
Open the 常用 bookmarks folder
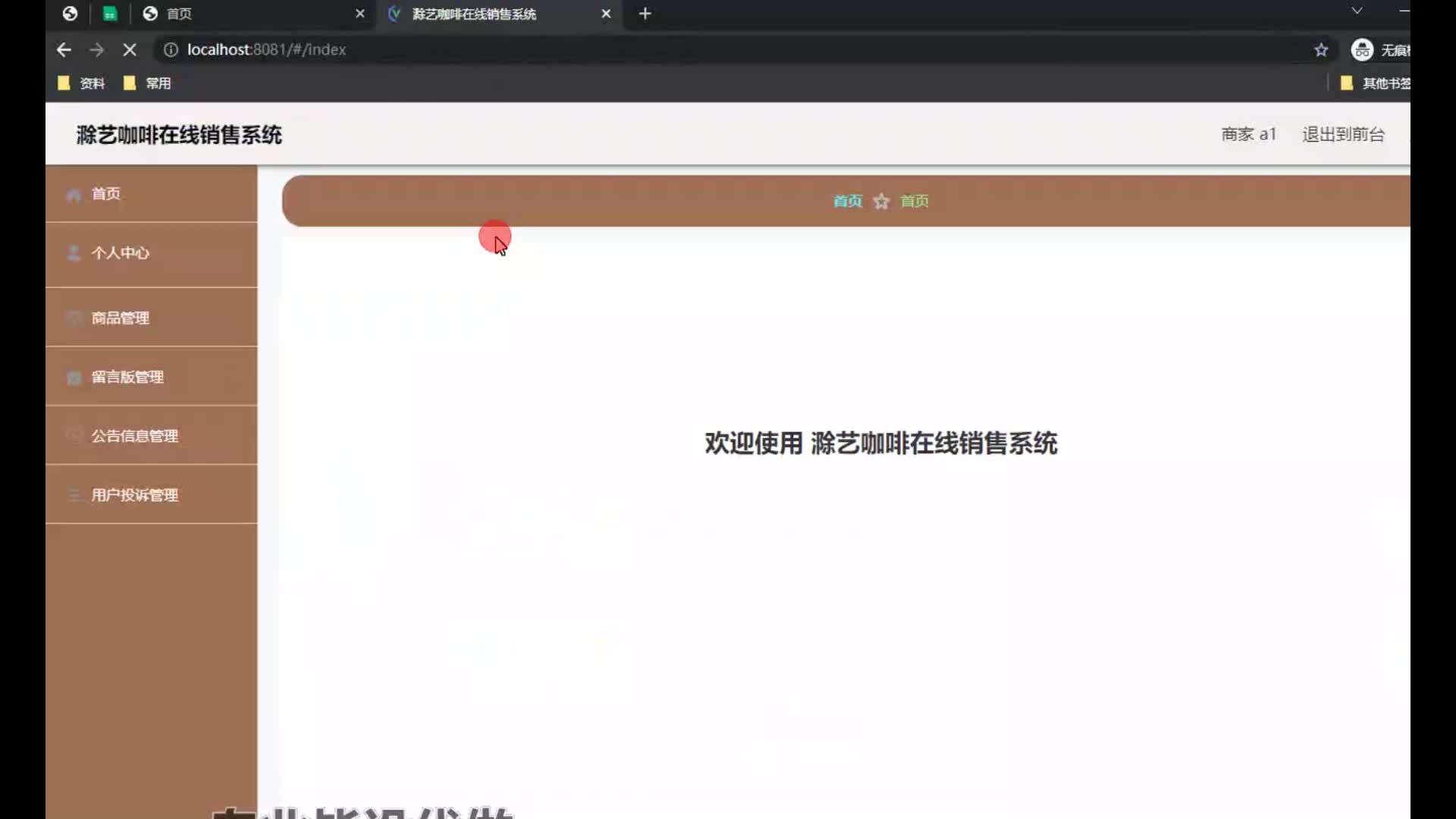[148, 83]
